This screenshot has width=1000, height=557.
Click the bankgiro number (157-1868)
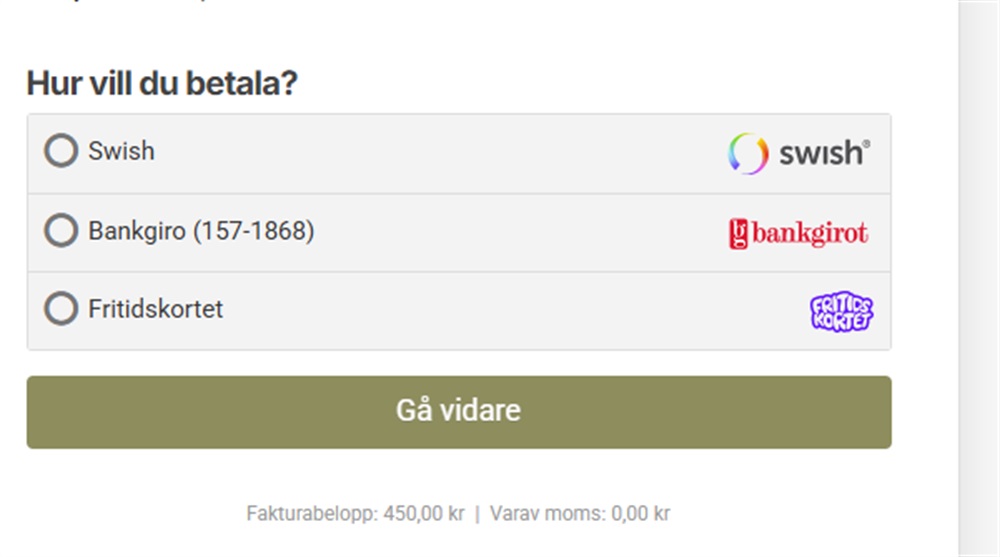[x=253, y=231]
